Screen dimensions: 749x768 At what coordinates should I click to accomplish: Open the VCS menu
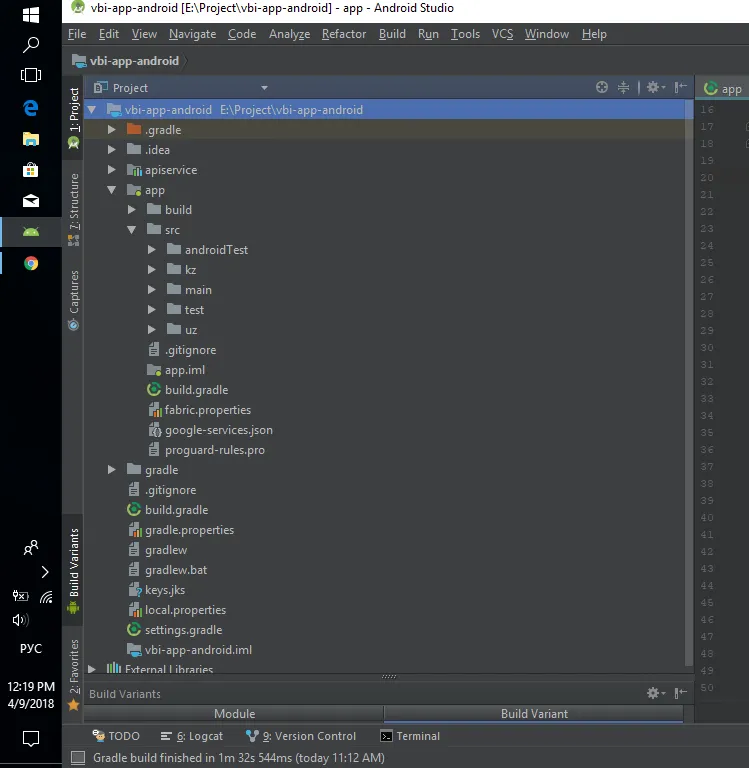503,34
